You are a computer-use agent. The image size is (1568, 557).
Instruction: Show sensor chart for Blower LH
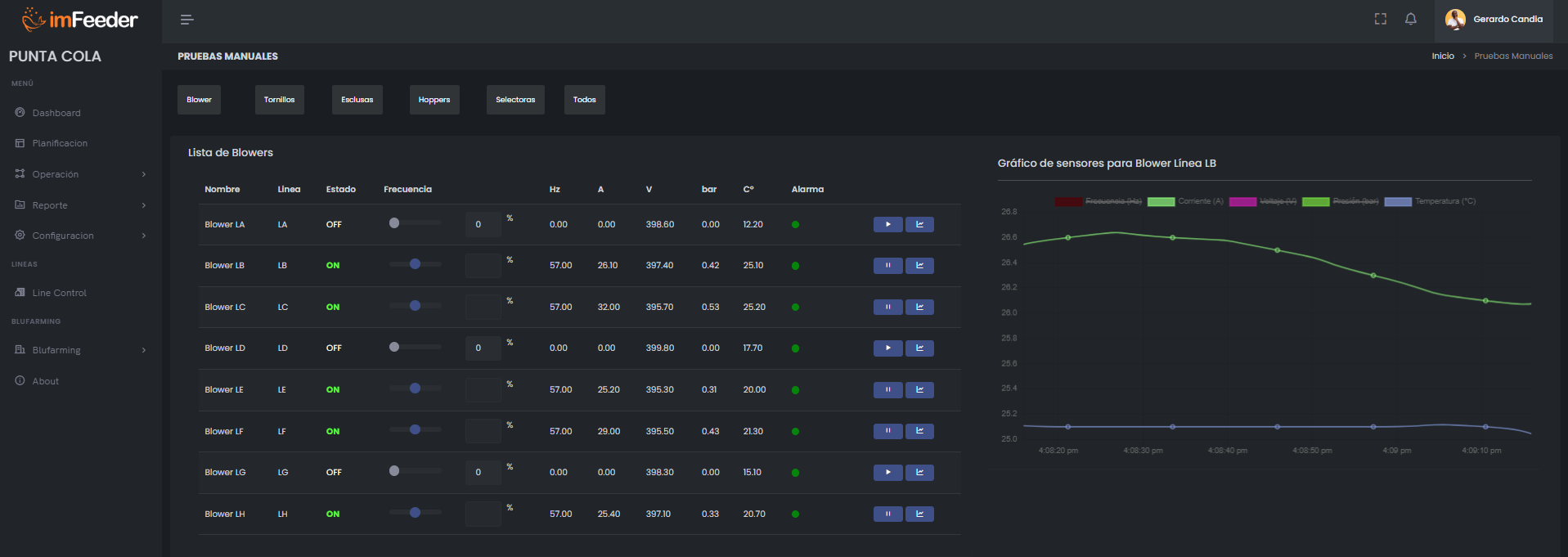point(919,514)
